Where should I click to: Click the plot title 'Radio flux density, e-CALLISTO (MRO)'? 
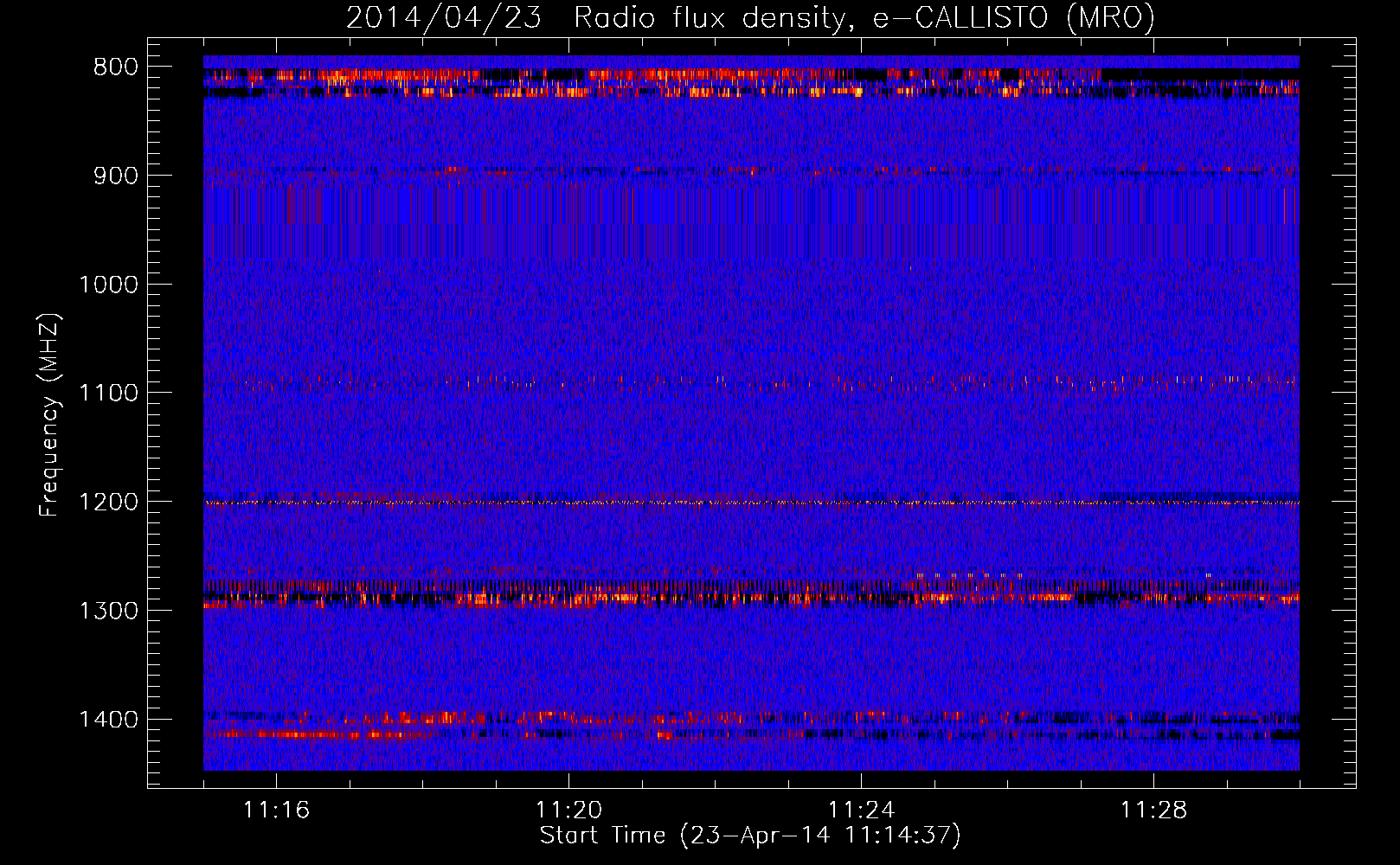pyautogui.click(x=864, y=17)
